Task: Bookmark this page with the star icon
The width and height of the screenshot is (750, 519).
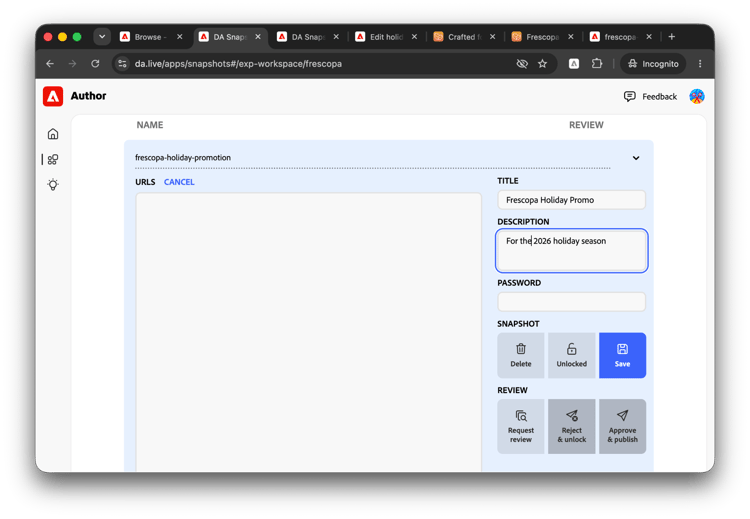Action: tap(542, 64)
